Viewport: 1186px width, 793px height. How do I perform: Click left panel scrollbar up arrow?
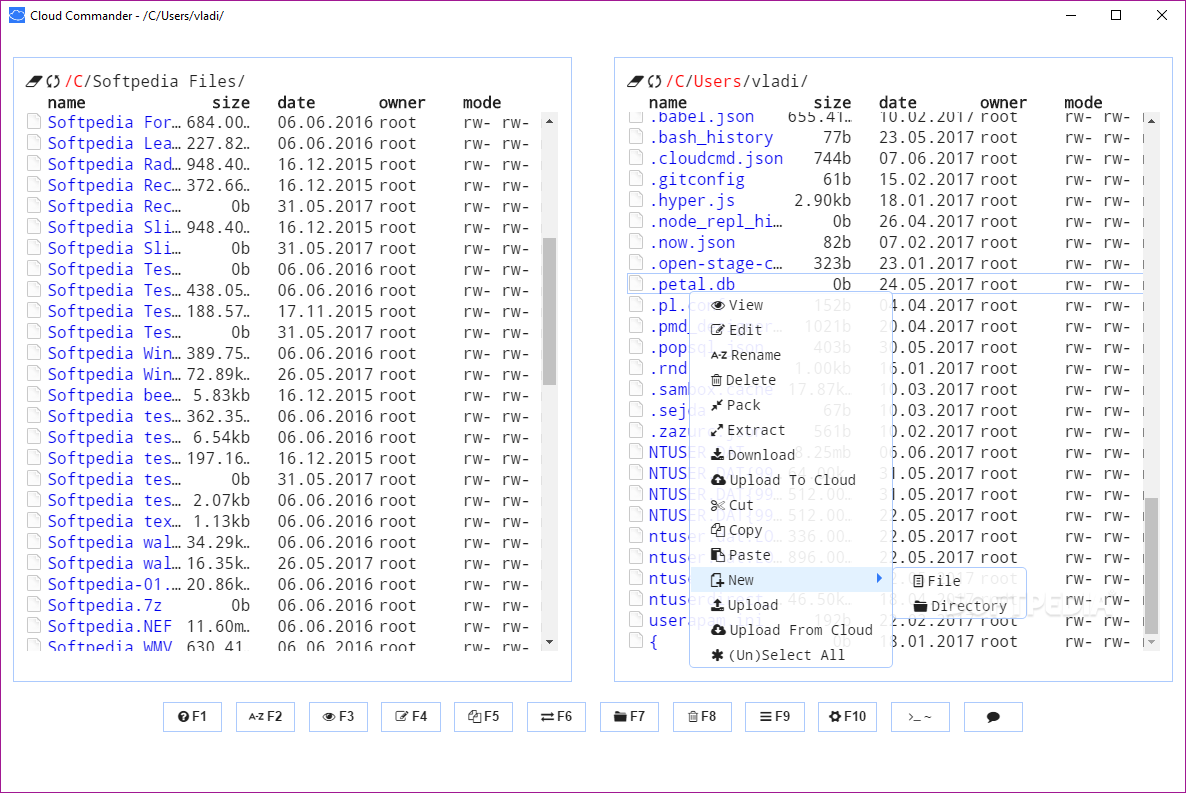pyautogui.click(x=550, y=121)
